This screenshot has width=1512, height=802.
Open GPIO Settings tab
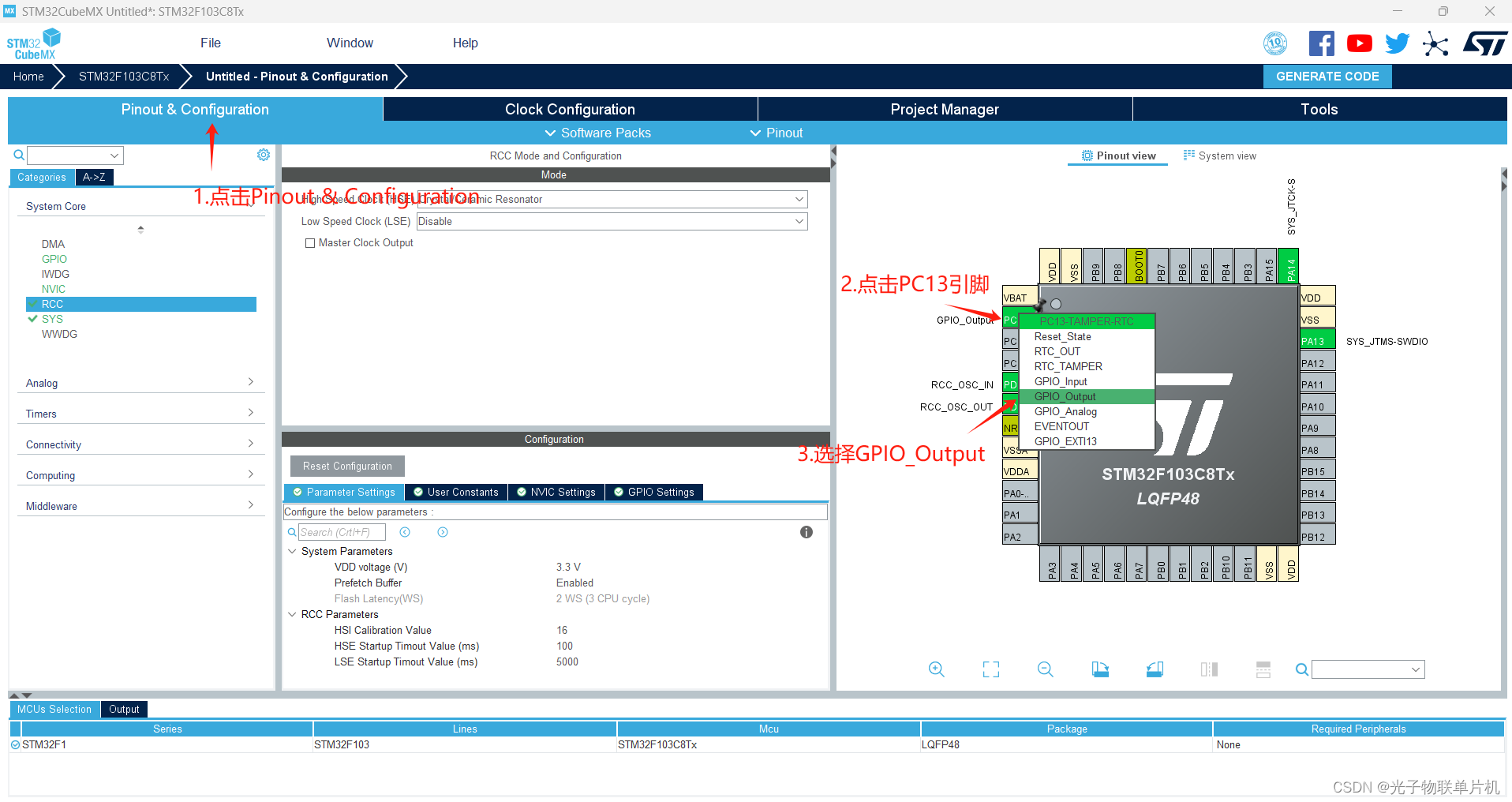click(x=654, y=492)
